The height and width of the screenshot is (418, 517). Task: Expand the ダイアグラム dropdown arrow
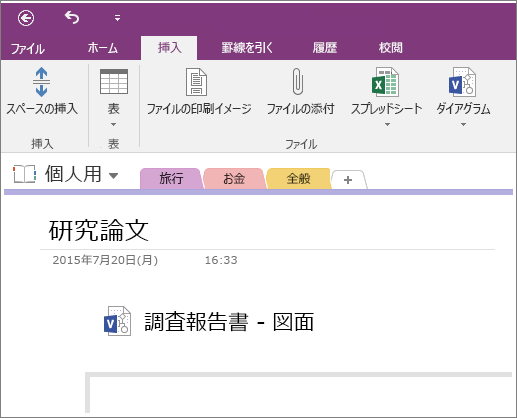pos(463,124)
